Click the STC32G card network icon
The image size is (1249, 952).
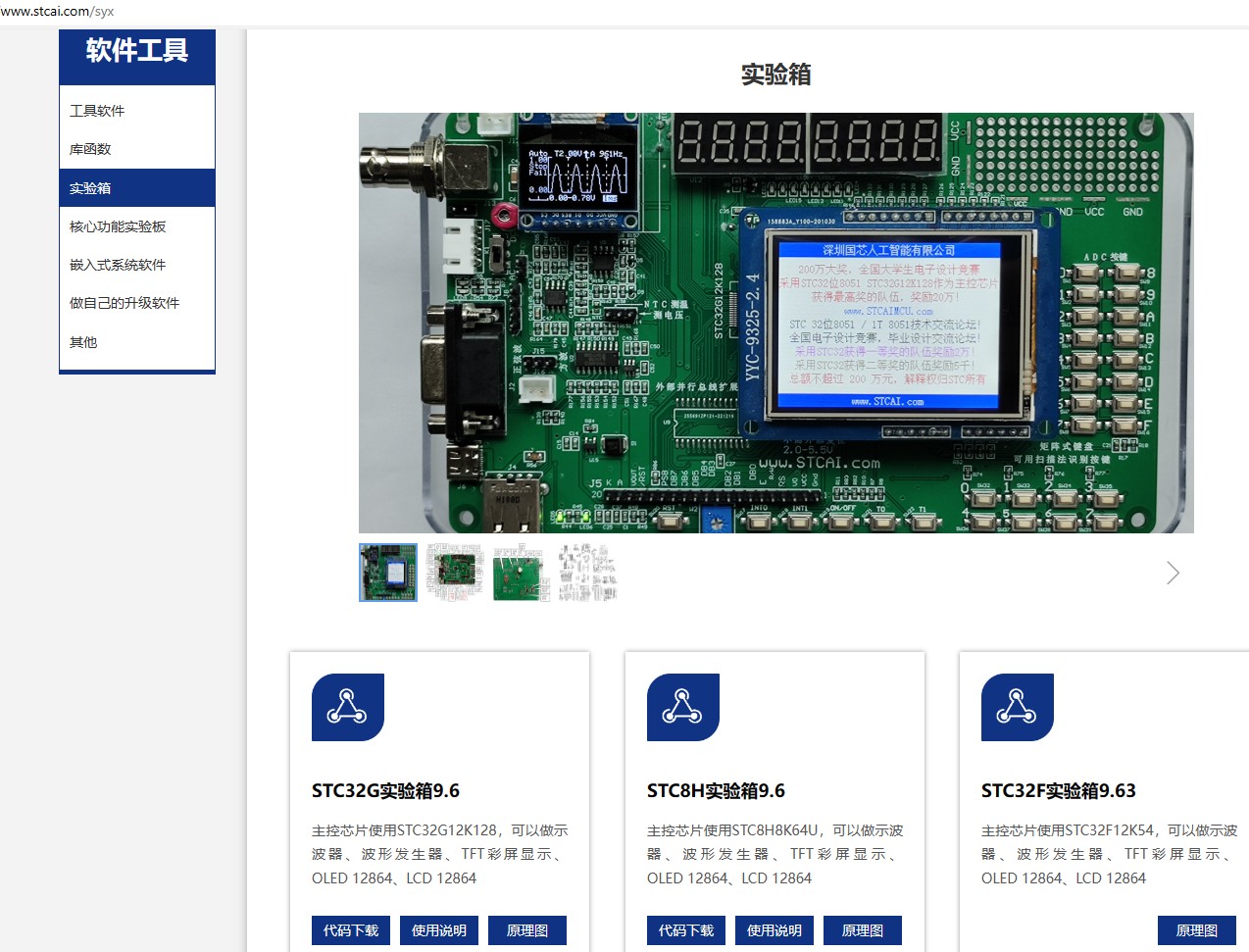click(347, 707)
